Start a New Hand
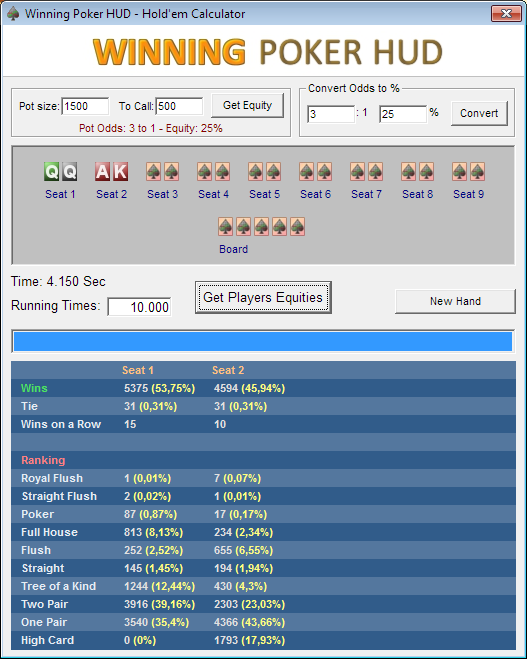This screenshot has height=659, width=527. (x=455, y=301)
